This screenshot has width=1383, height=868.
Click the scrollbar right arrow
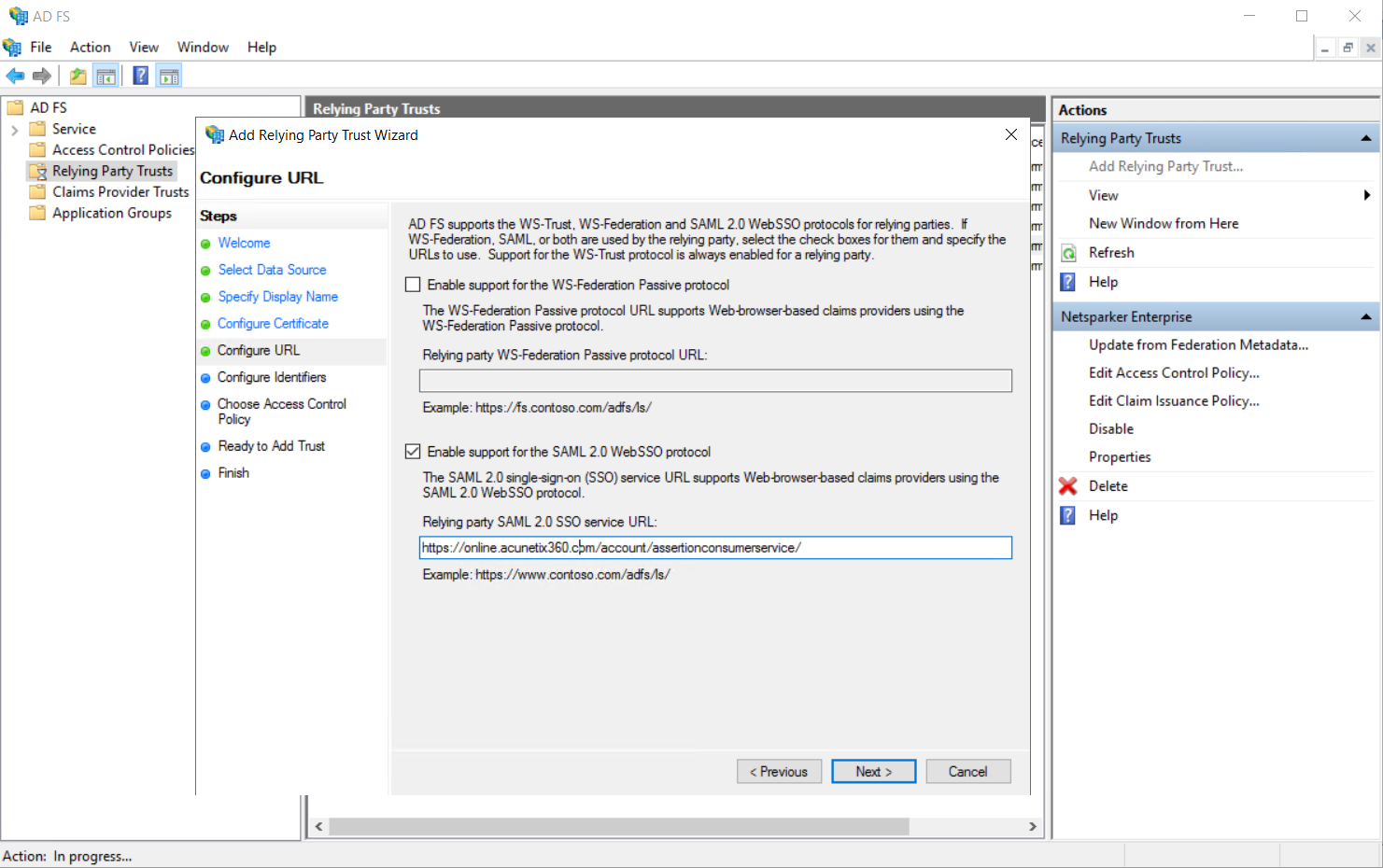[1032, 827]
